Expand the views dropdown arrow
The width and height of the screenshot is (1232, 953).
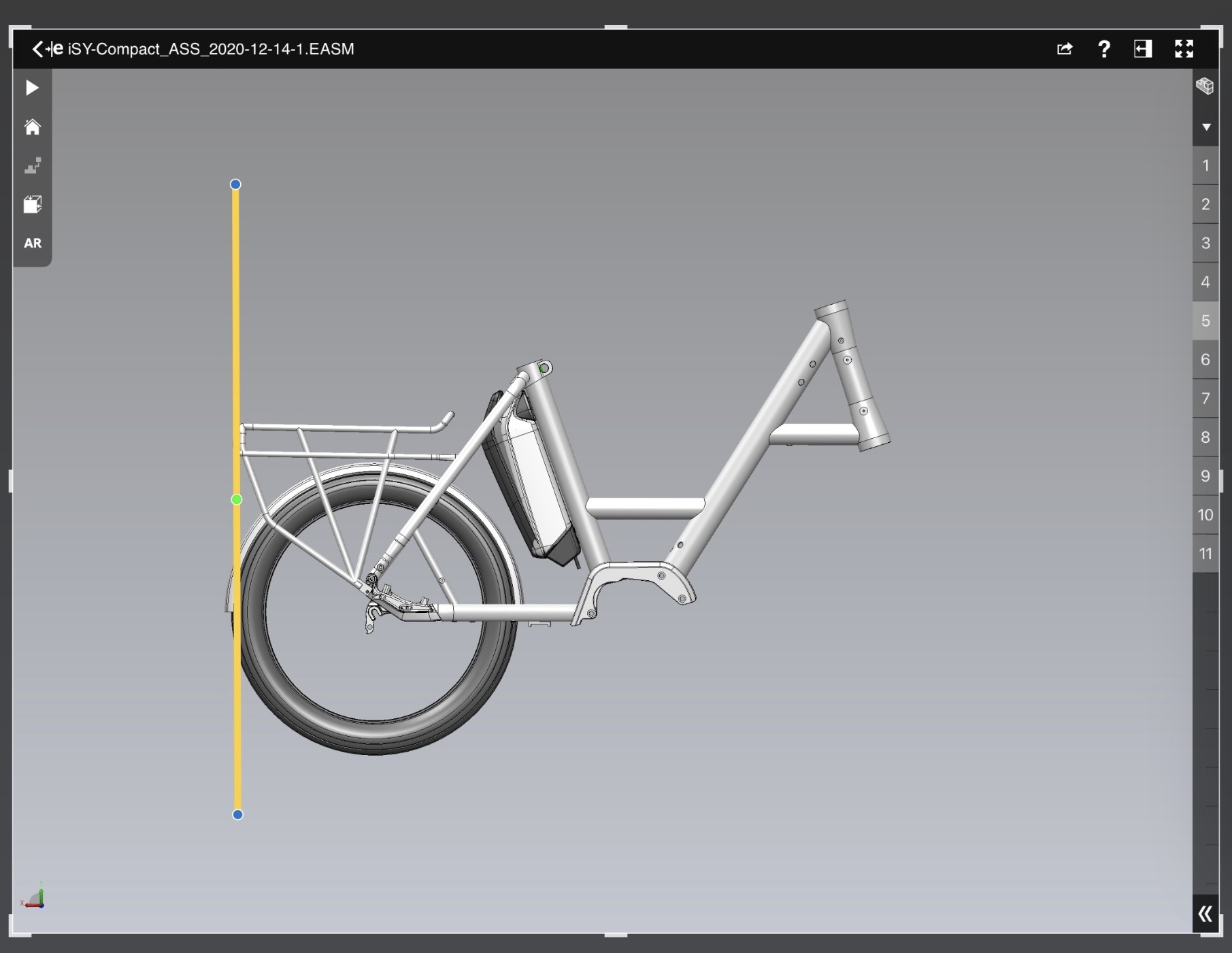coord(1205,127)
